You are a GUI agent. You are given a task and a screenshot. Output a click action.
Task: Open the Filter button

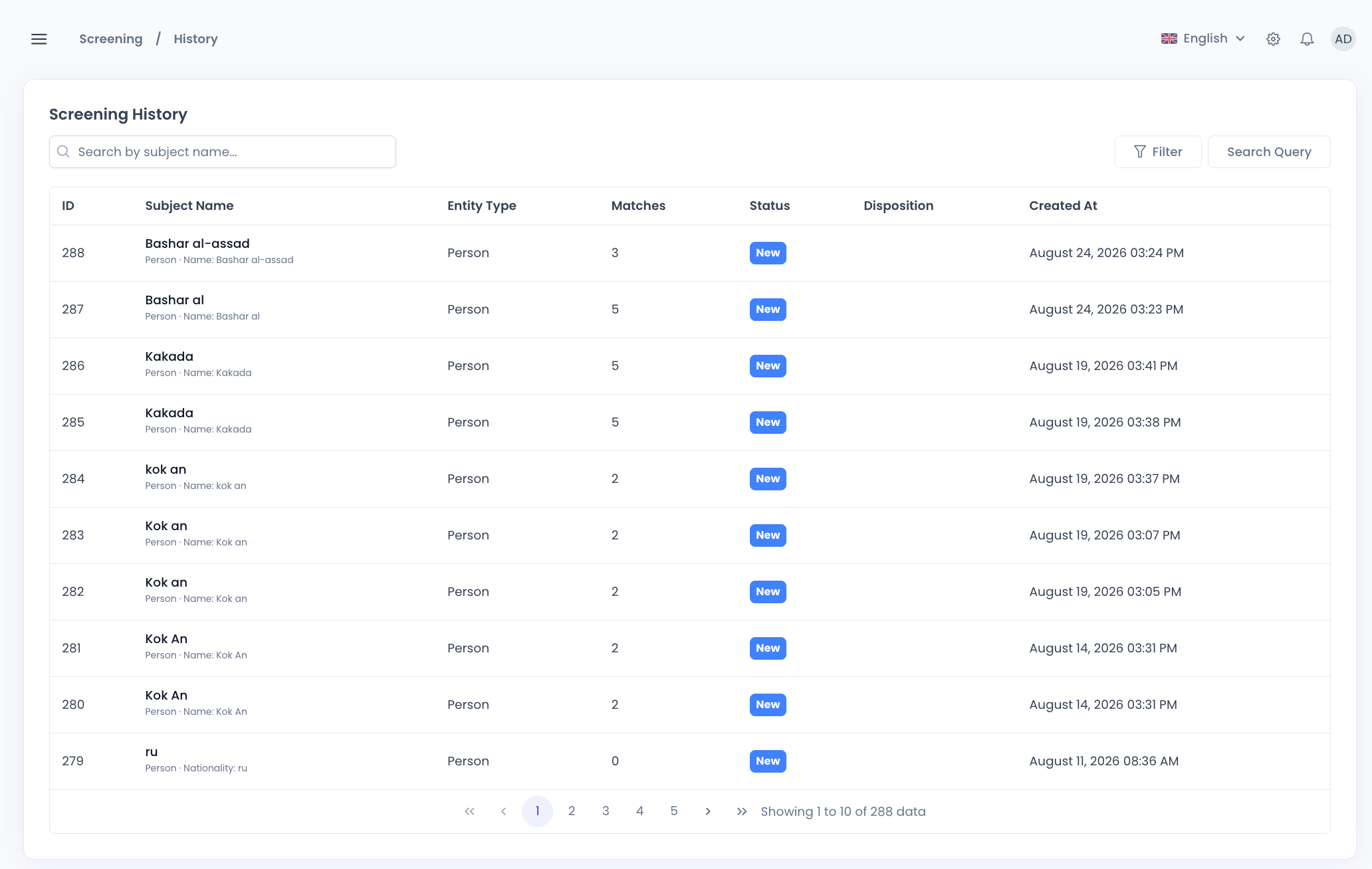tap(1158, 151)
